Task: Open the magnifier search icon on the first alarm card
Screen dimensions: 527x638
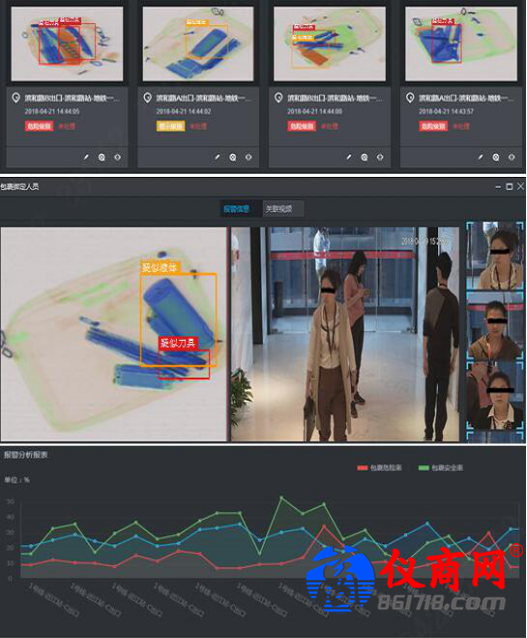Action: pos(102,157)
